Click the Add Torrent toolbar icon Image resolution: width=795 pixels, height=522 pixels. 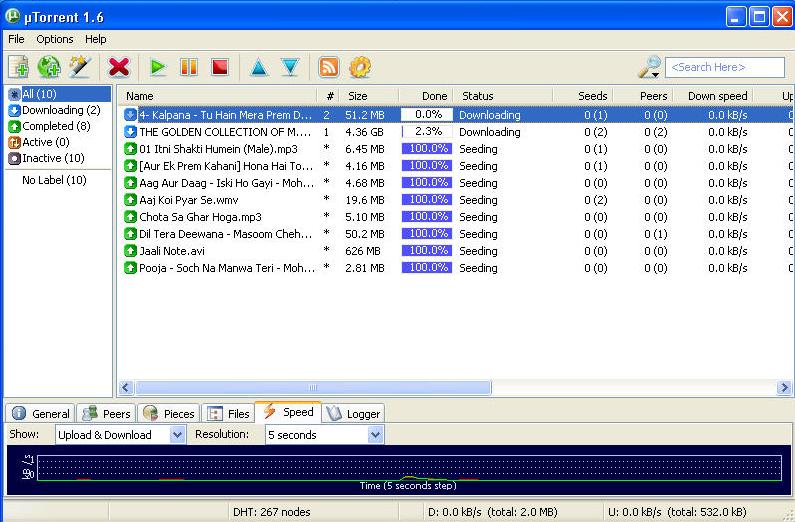coord(19,67)
